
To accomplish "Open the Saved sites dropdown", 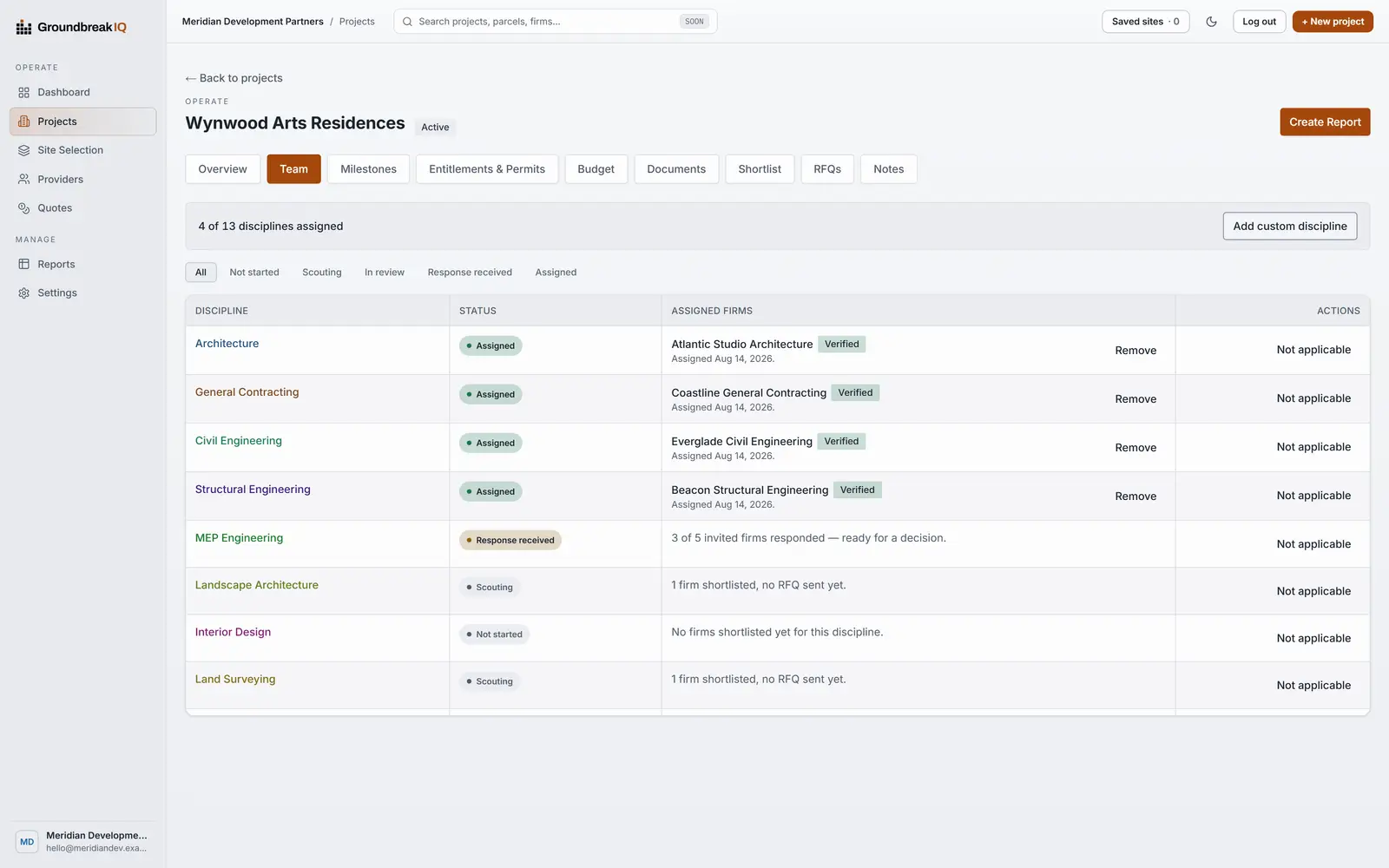I will [x=1145, y=22].
